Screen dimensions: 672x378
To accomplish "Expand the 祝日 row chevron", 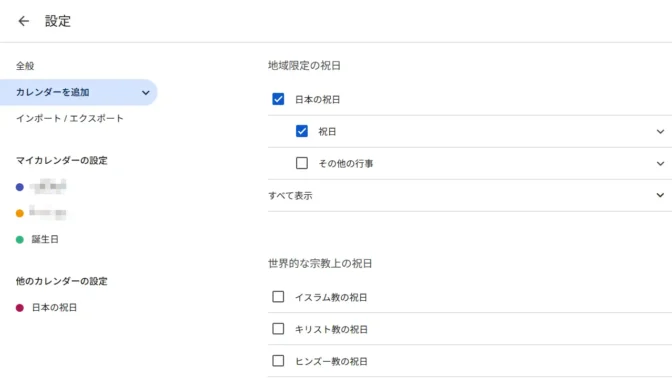I will 660,132.
